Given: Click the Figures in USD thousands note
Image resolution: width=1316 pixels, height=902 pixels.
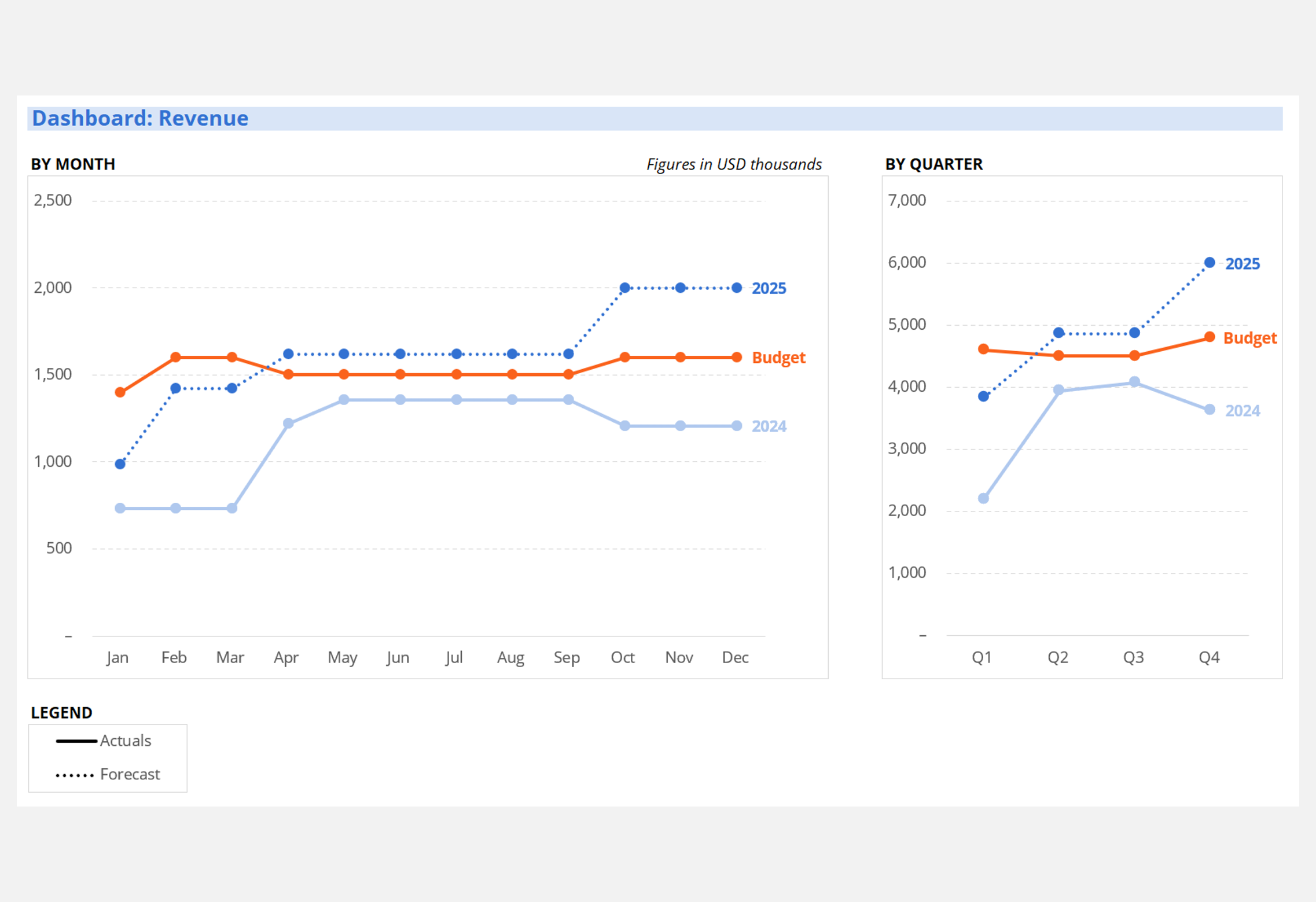Looking at the screenshot, I should coord(733,164).
